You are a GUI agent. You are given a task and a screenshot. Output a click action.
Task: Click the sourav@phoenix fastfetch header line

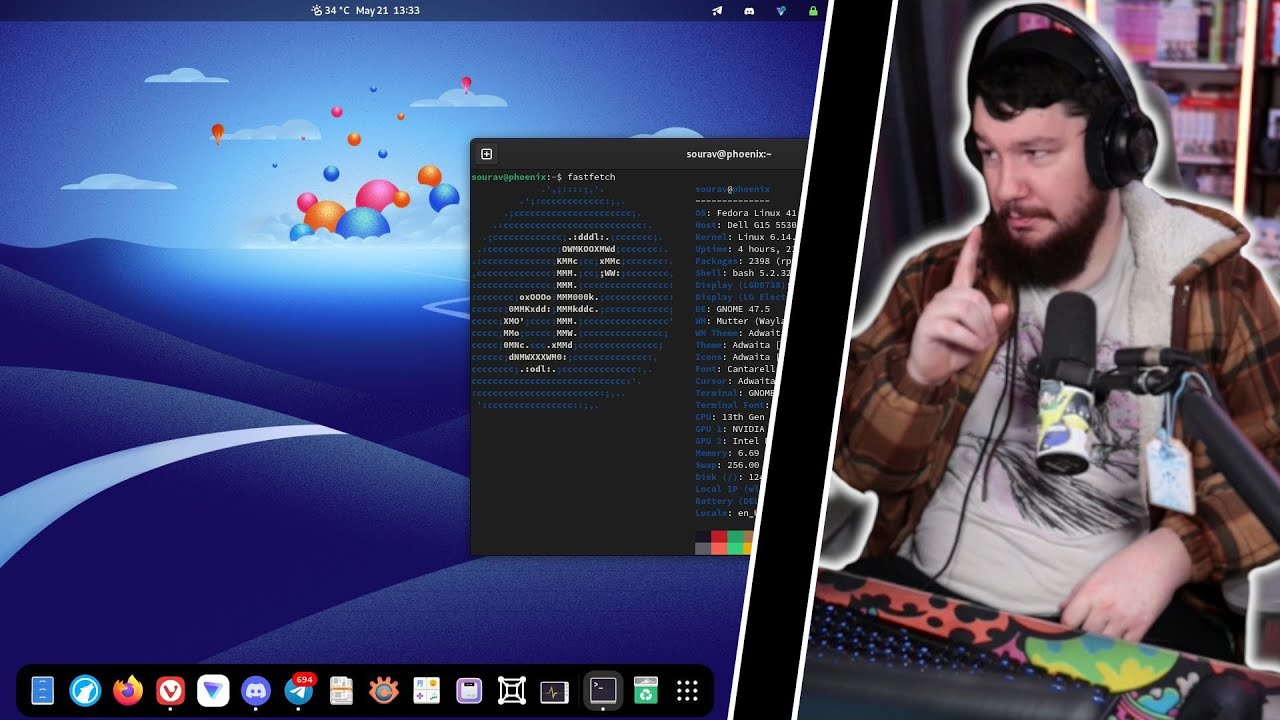[733, 189]
